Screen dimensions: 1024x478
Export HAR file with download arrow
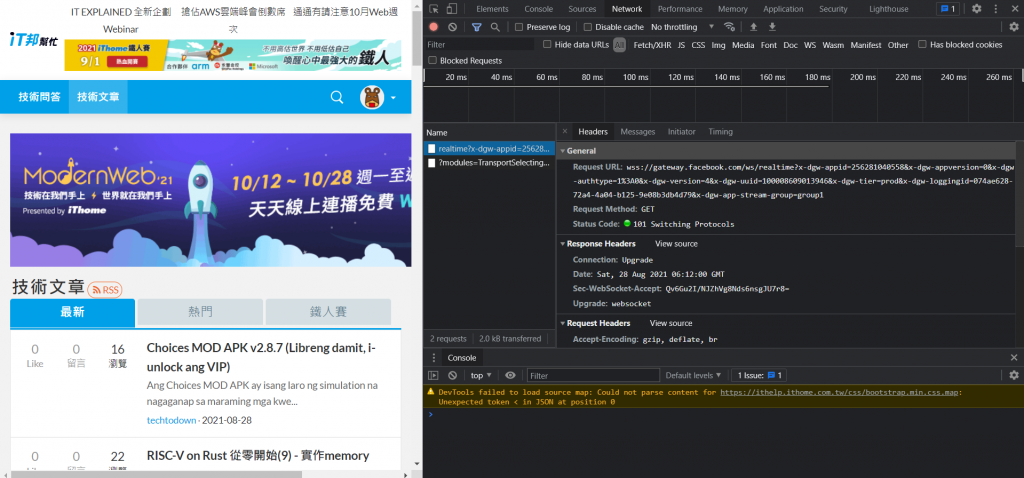pos(772,27)
